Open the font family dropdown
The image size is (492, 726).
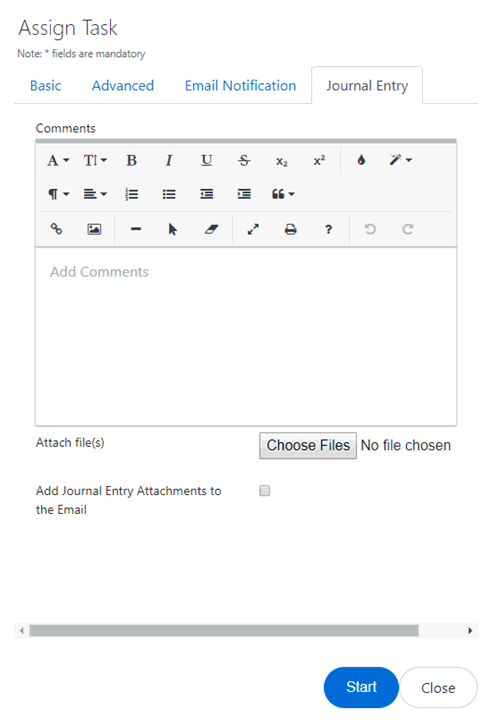(x=58, y=161)
